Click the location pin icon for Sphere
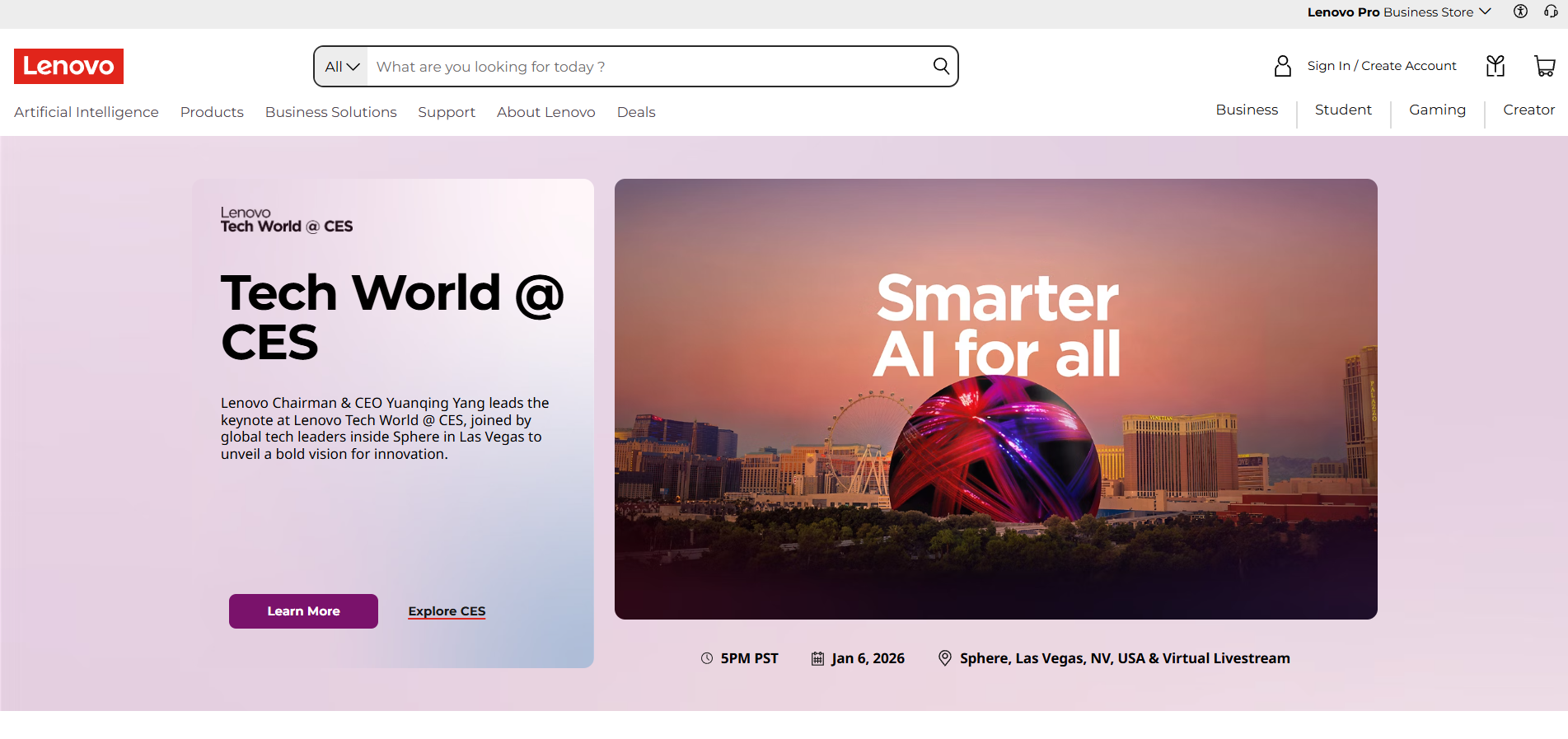This screenshot has width=1568, height=739. coord(945,657)
